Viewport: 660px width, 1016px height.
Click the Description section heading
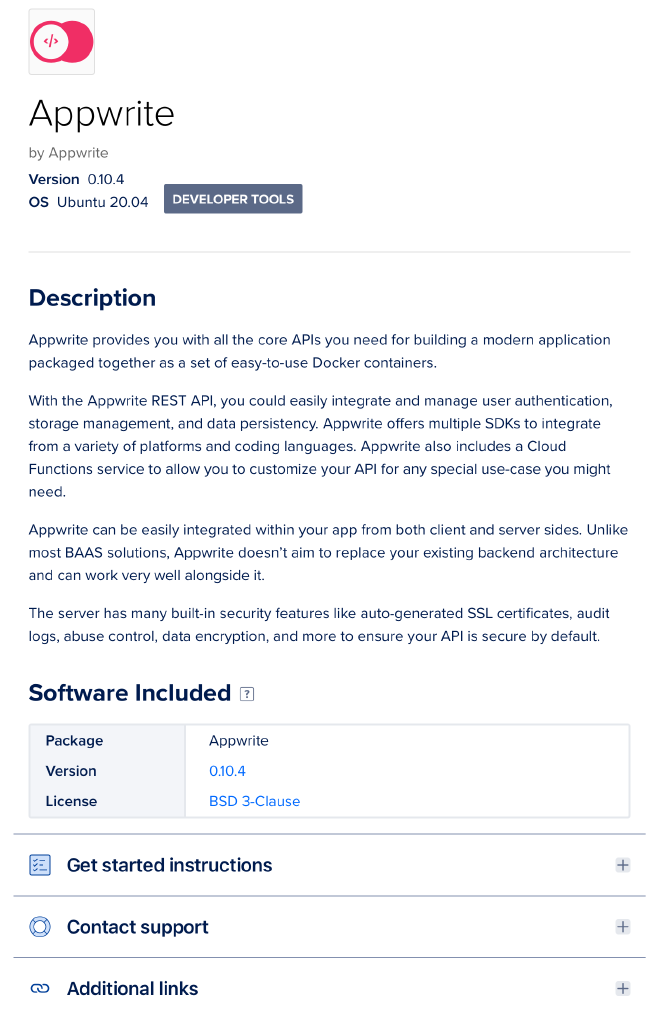92,297
